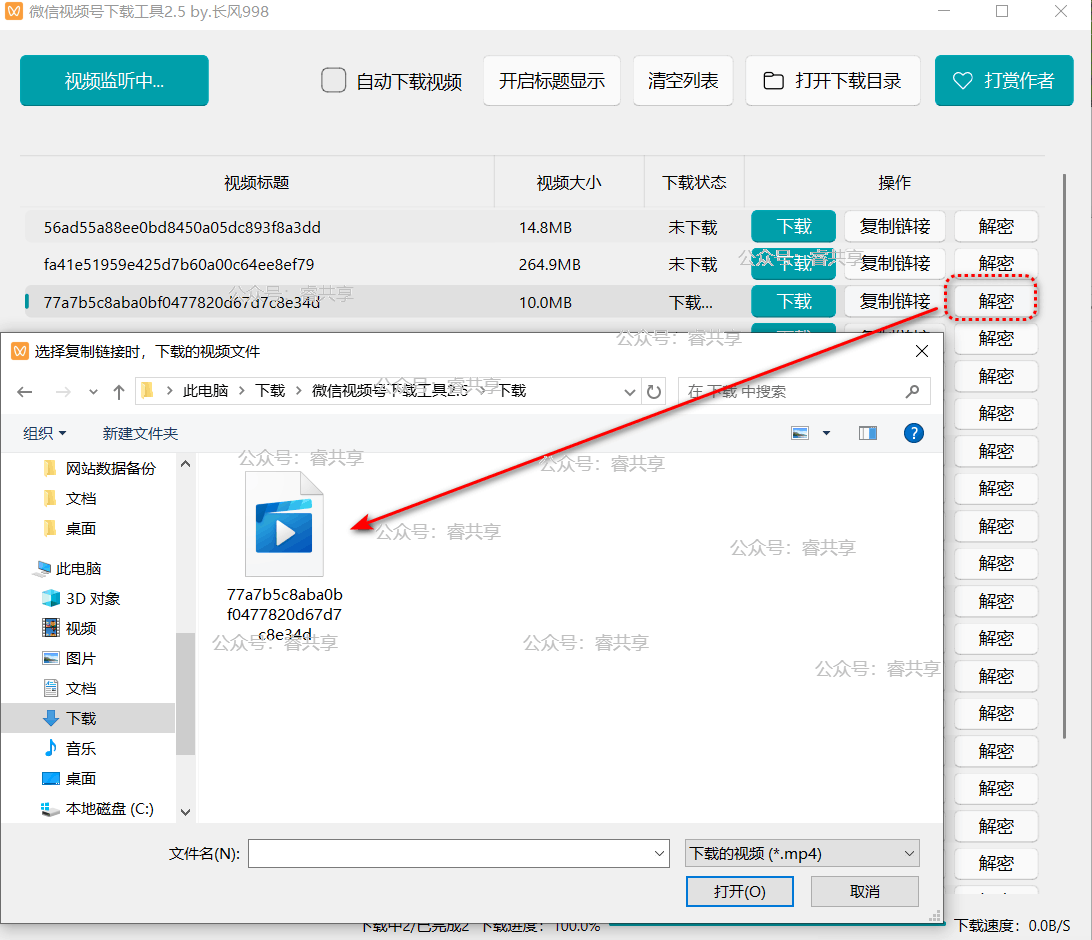Click the help question mark icon

(913, 433)
